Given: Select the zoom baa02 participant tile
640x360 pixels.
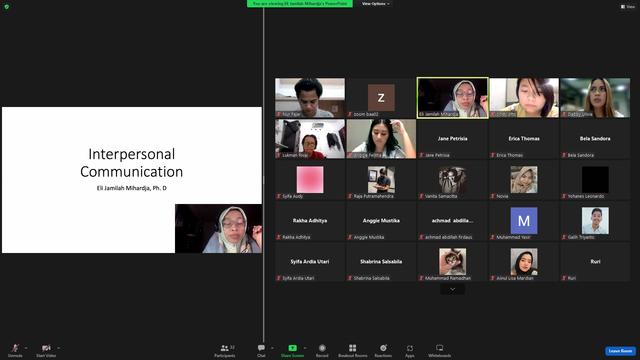Looking at the screenshot, I should click(x=381, y=98).
